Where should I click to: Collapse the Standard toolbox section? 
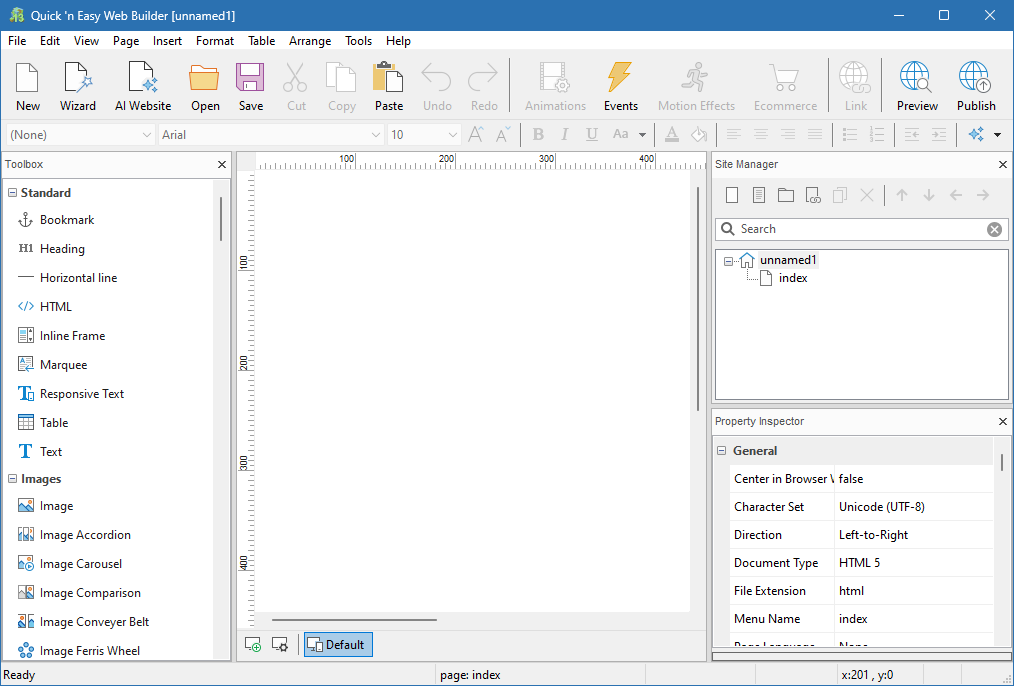point(12,193)
